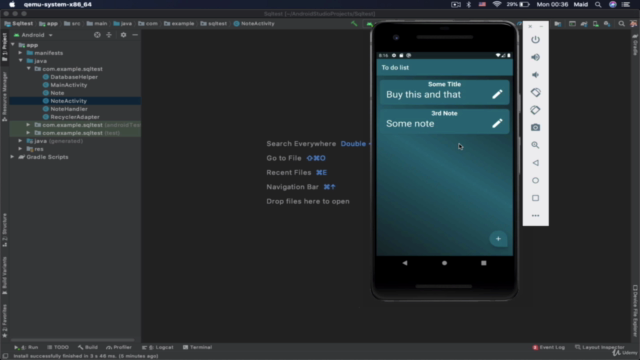Click the toolbar search magnifier in Android Studio

click(x=621, y=24)
